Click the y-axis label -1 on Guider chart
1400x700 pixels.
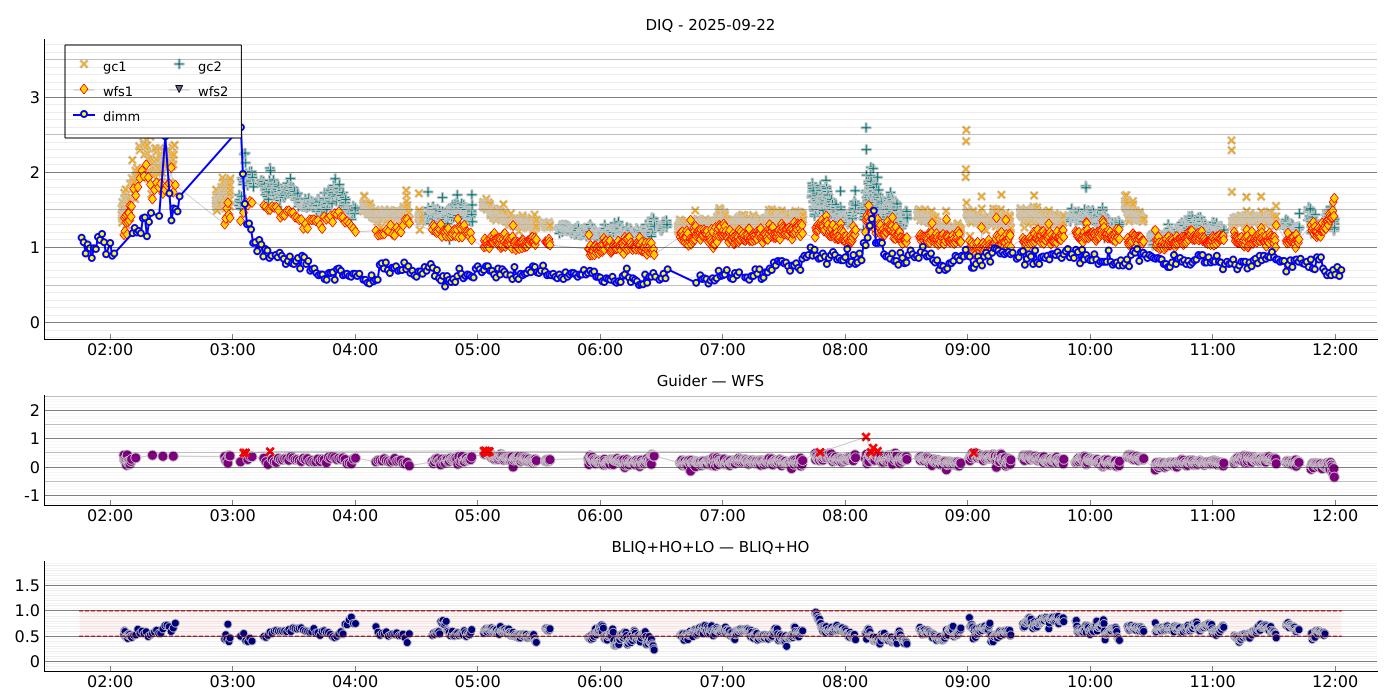click(x=31, y=496)
